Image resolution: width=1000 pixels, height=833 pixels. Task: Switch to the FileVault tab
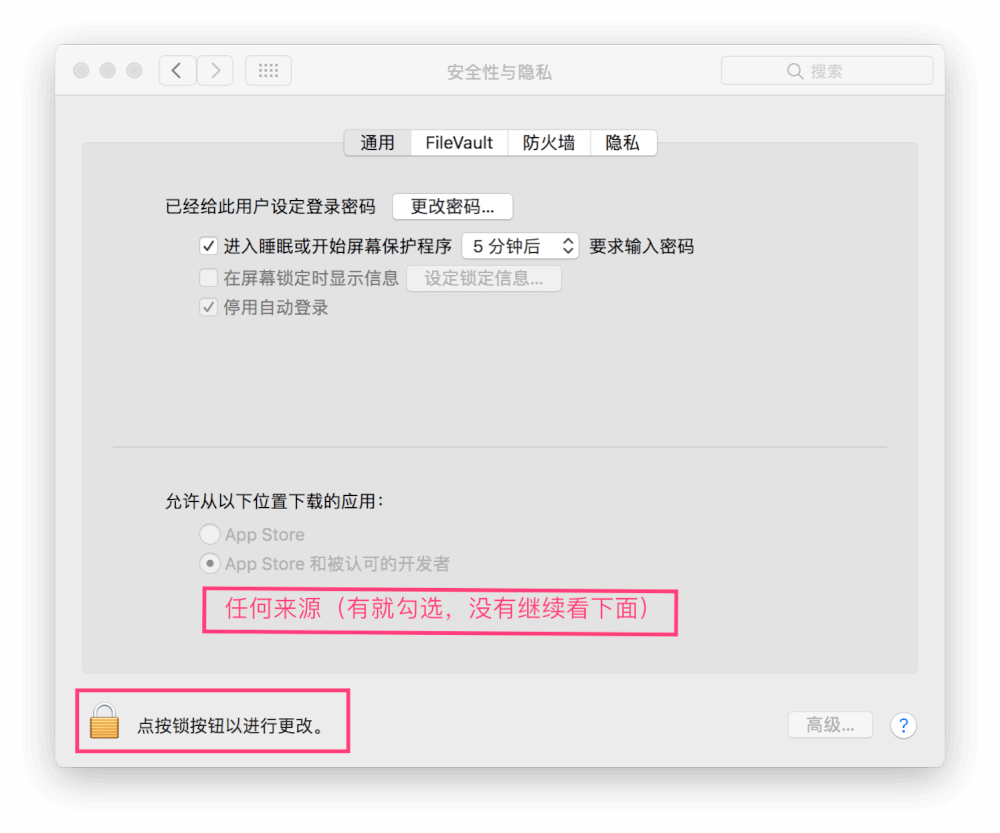click(458, 142)
